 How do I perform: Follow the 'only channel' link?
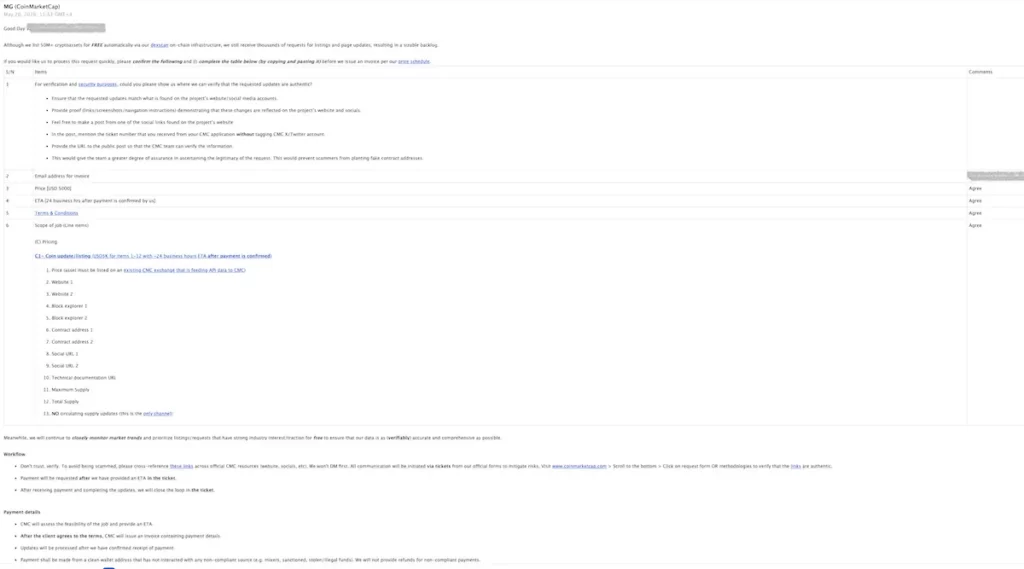[x=157, y=414]
